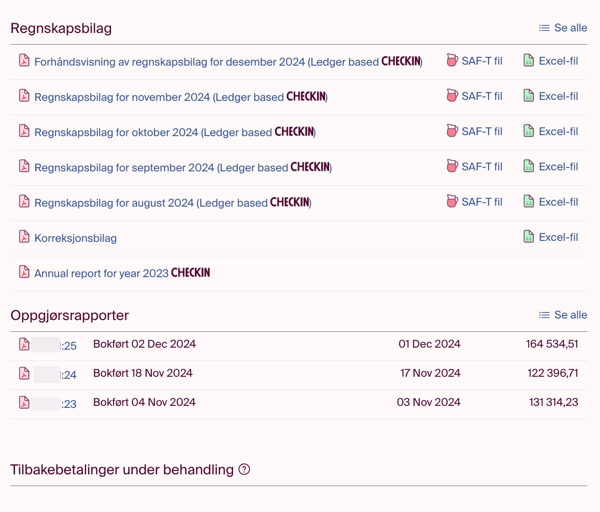Click PDF icon beside november 2024 regnskapsbilag
Screen dimensions: 600x512
click(24, 96)
